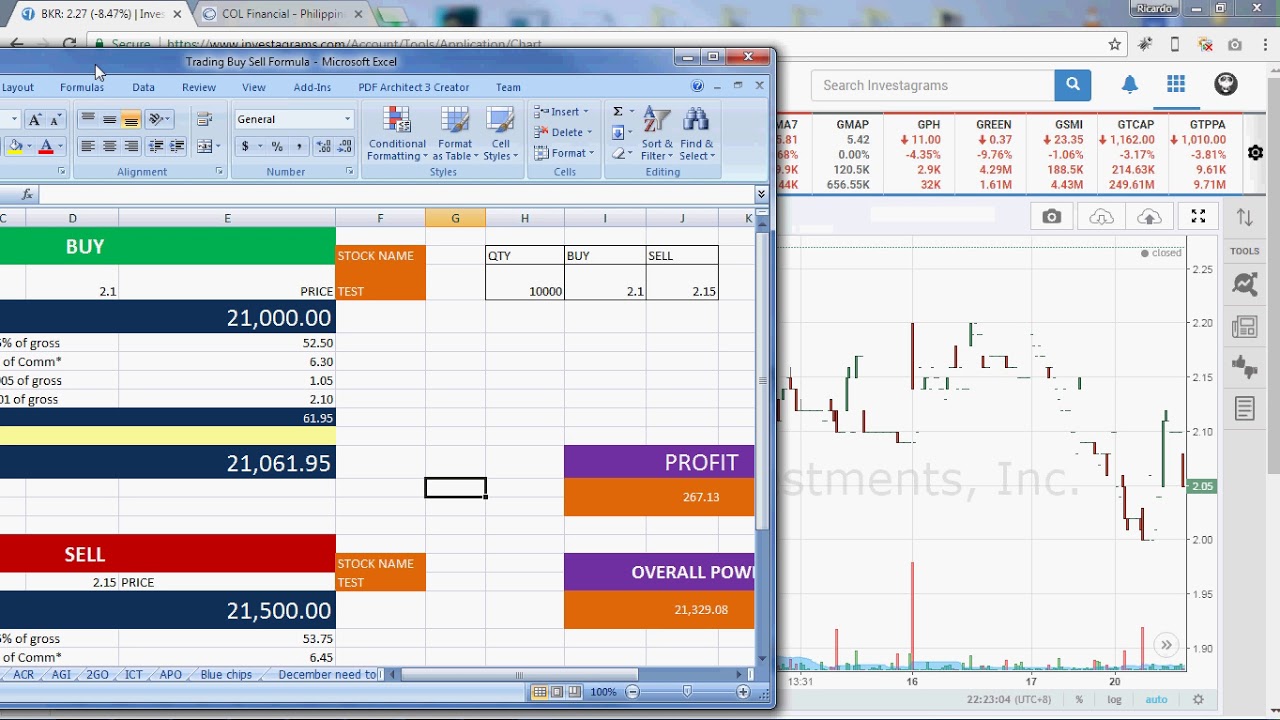Open Merge & Center dropdown arrow
1280x720 pixels.
(218, 147)
